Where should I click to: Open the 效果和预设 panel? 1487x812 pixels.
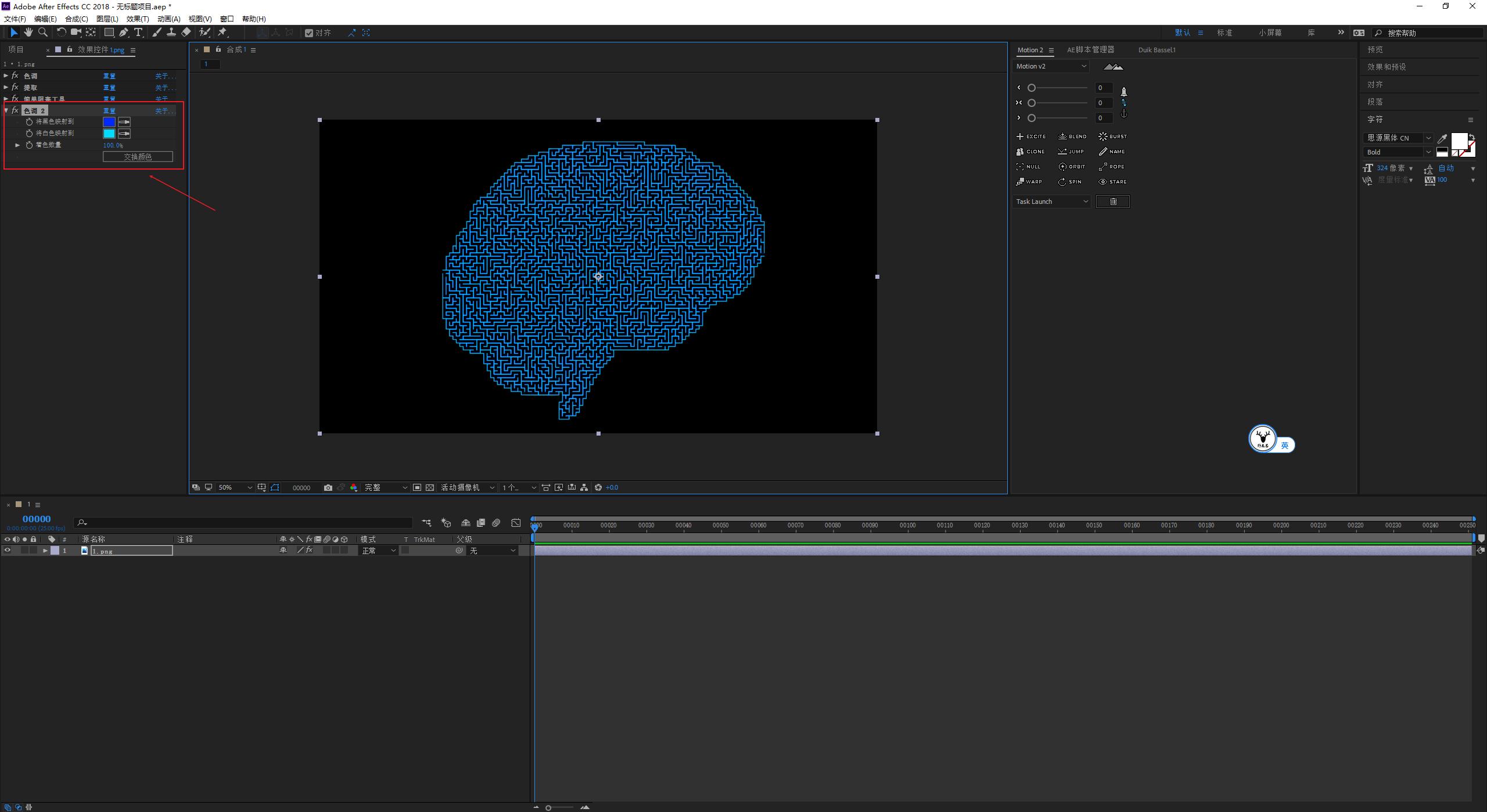(1387, 67)
